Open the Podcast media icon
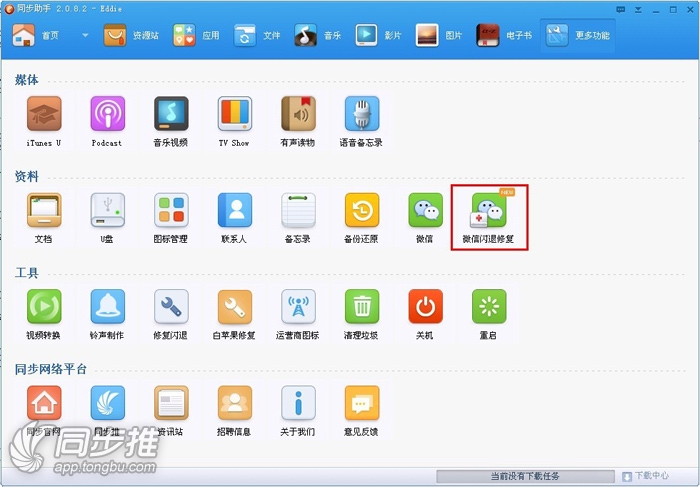 (x=107, y=114)
